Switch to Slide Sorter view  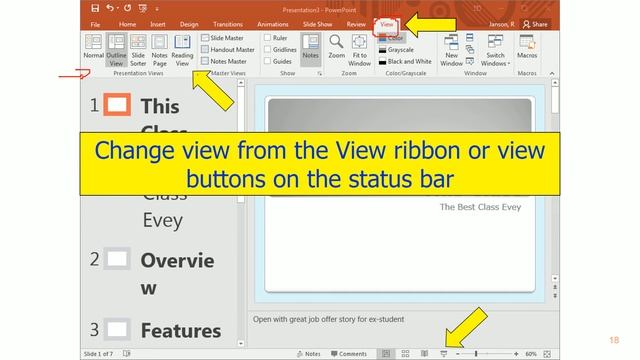(x=138, y=50)
